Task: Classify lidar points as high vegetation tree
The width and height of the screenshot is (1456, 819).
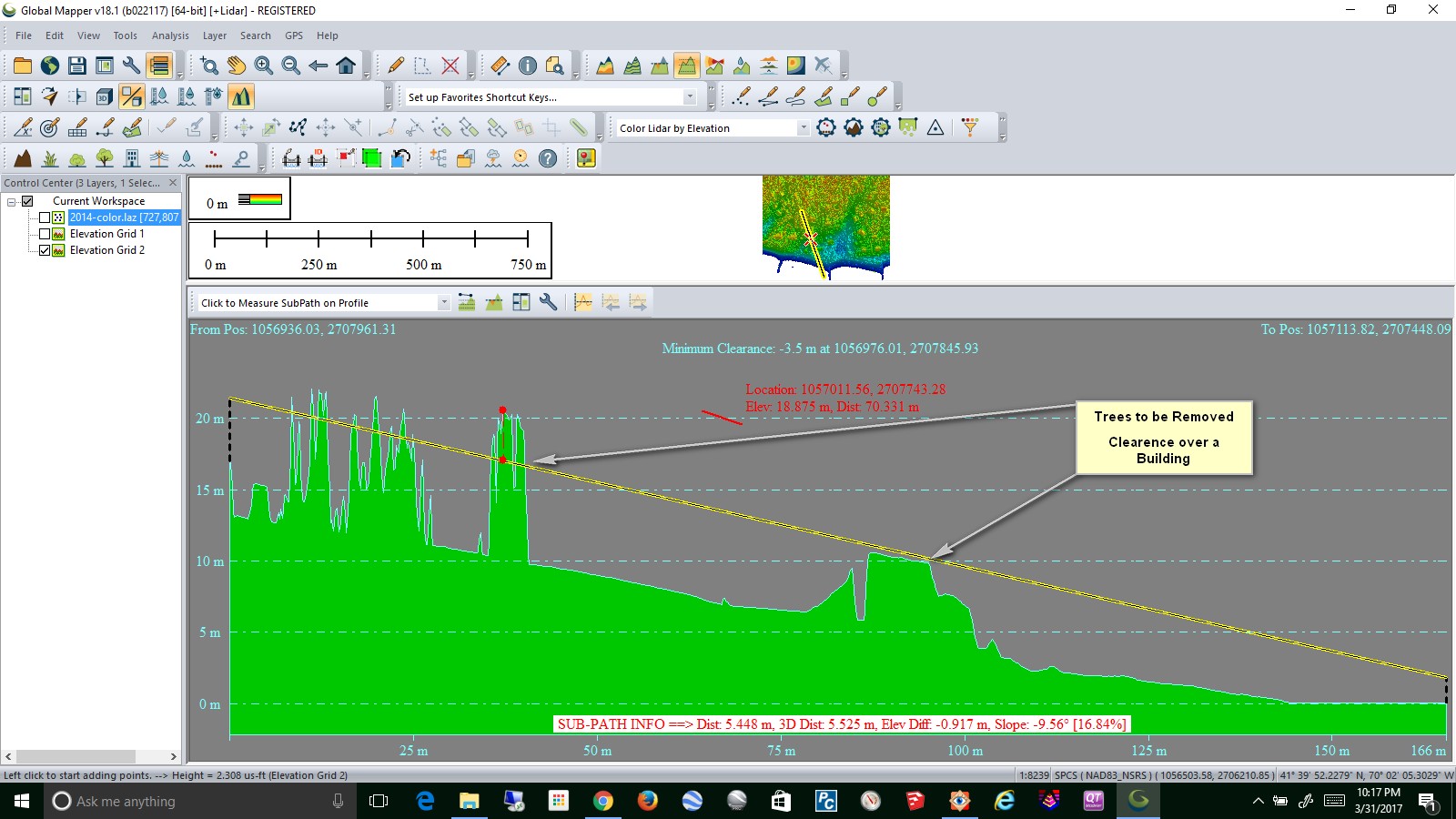Action: click(x=105, y=158)
